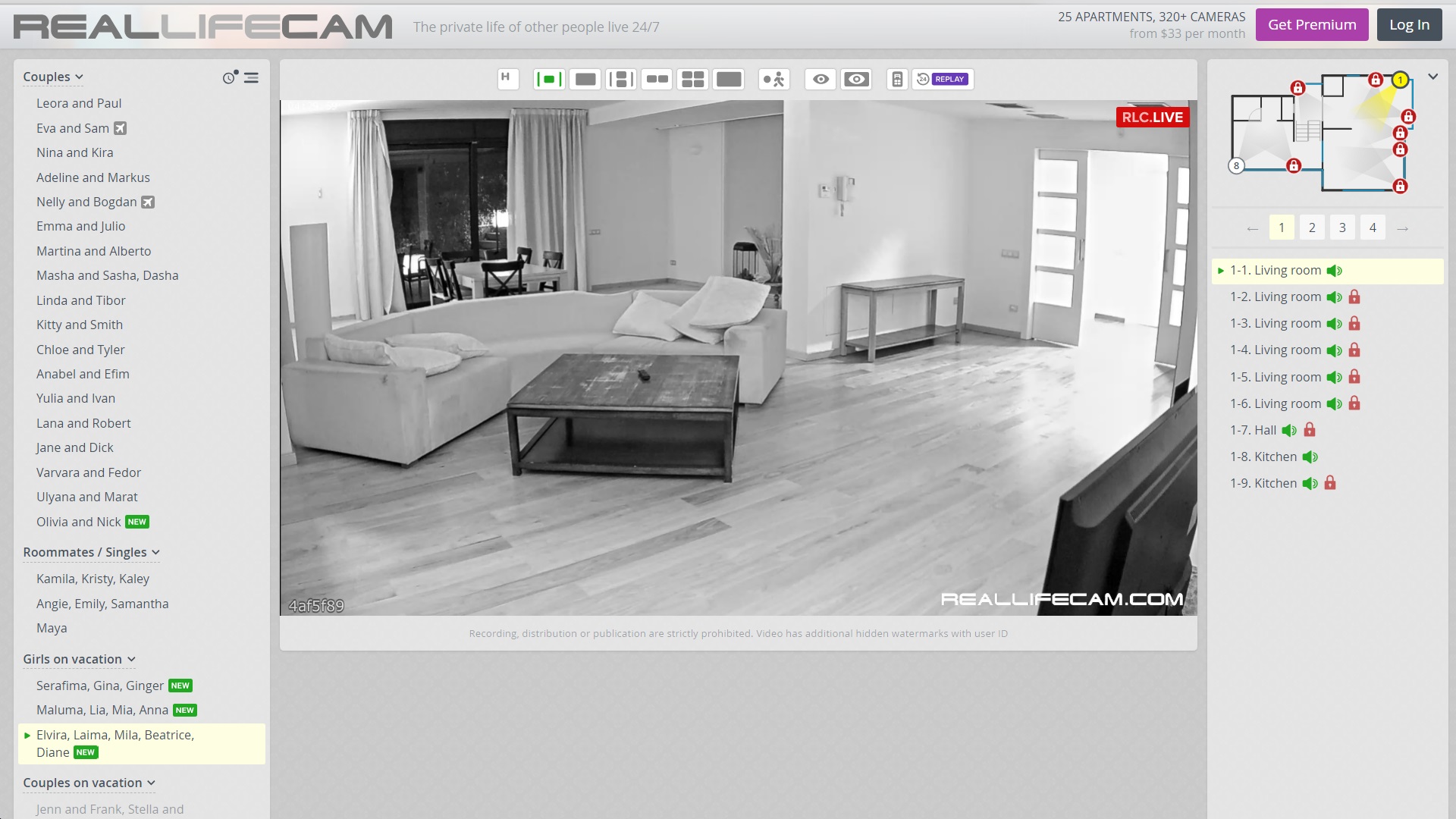Click the RLC.LIVE badge on video
The width and height of the screenshot is (1456, 819).
(x=1152, y=117)
